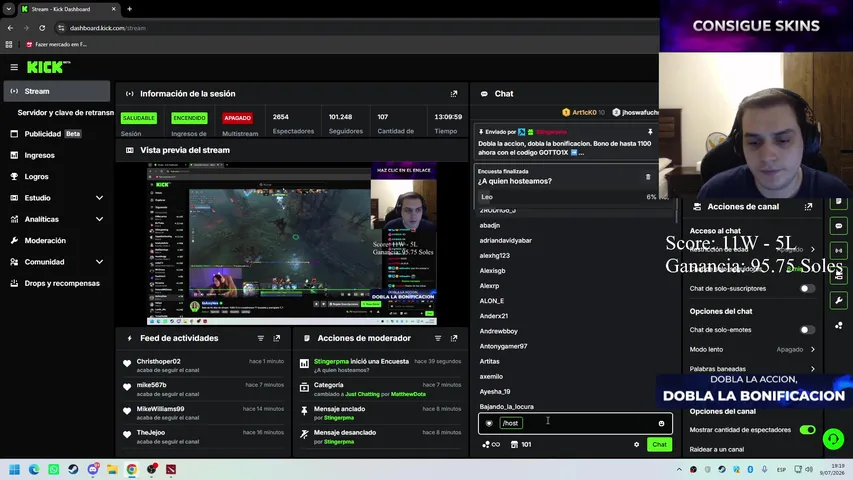
Task: Send message with green Chat button
Action: (x=659, y=445)
